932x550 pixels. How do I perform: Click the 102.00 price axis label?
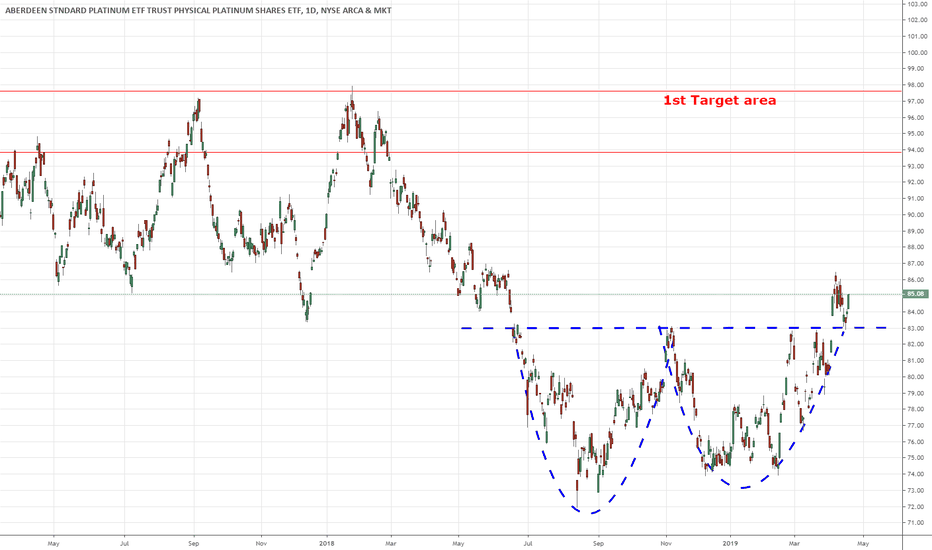[x=915, y=20]
